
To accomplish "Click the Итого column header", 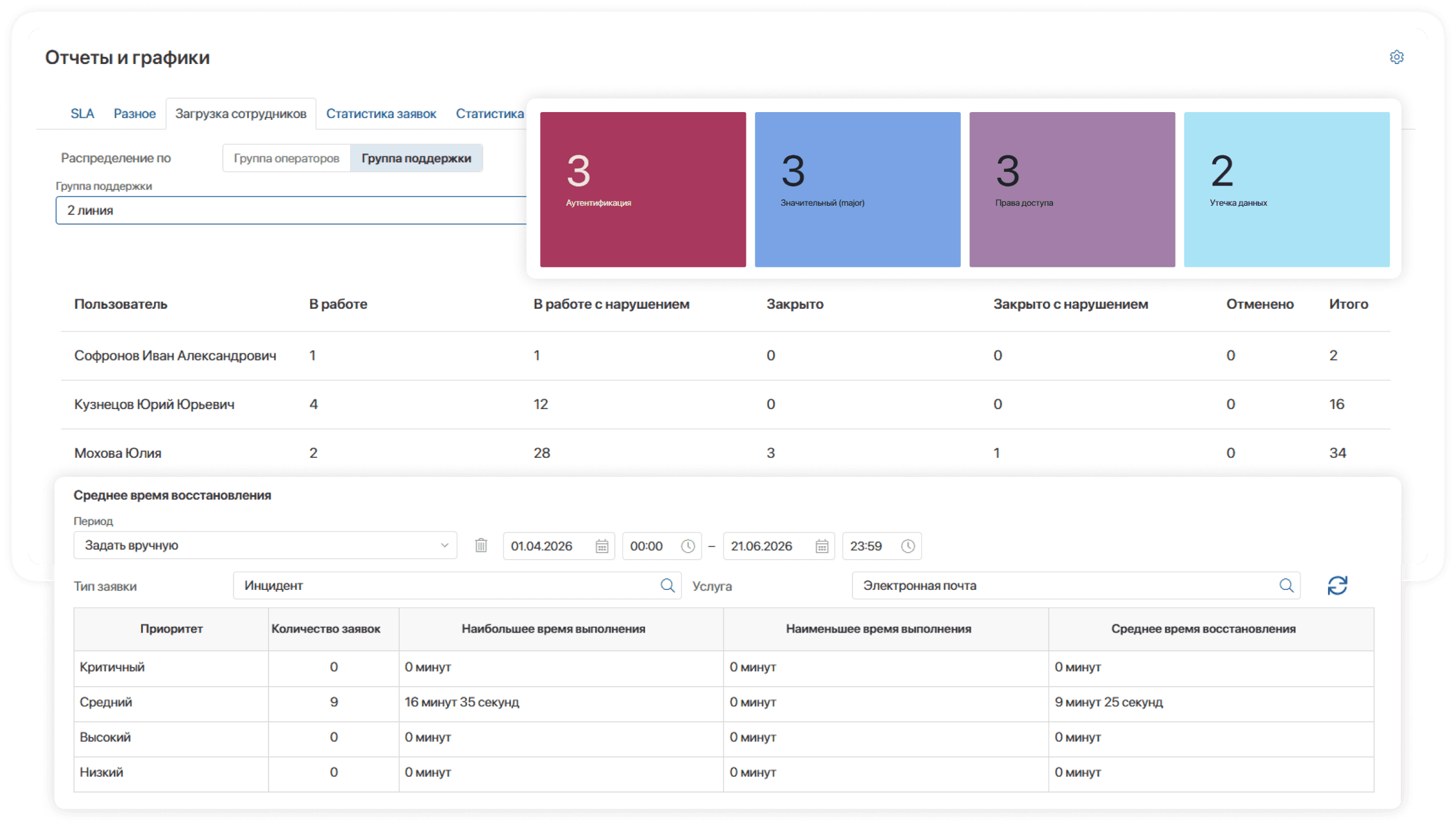I will (x=1348, y=304).
